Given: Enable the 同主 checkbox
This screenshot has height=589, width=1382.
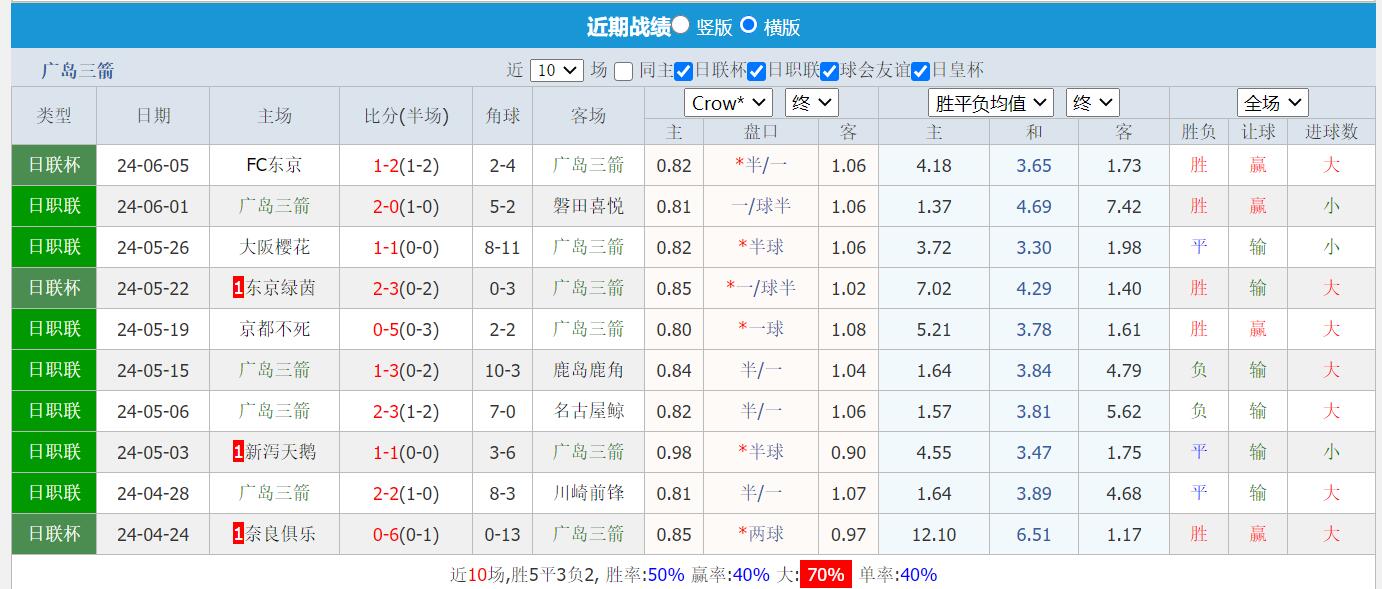Looking at the screenshot, I should click(625, 71).
